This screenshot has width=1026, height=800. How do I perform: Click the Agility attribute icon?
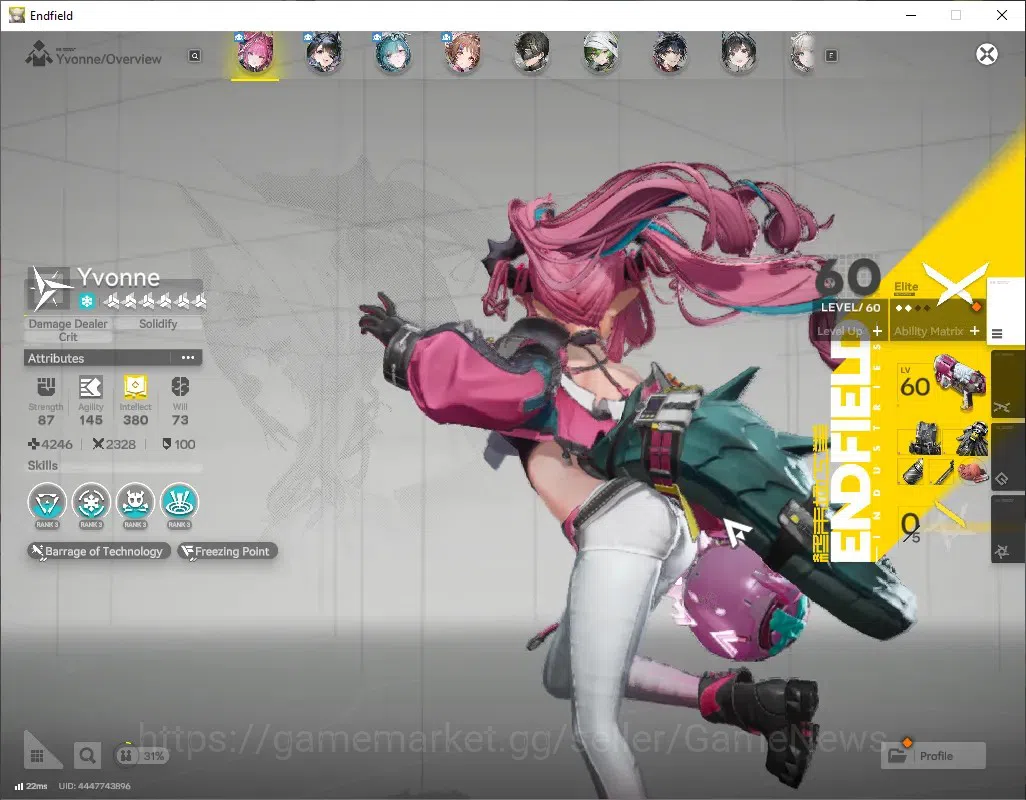(90, 387)
